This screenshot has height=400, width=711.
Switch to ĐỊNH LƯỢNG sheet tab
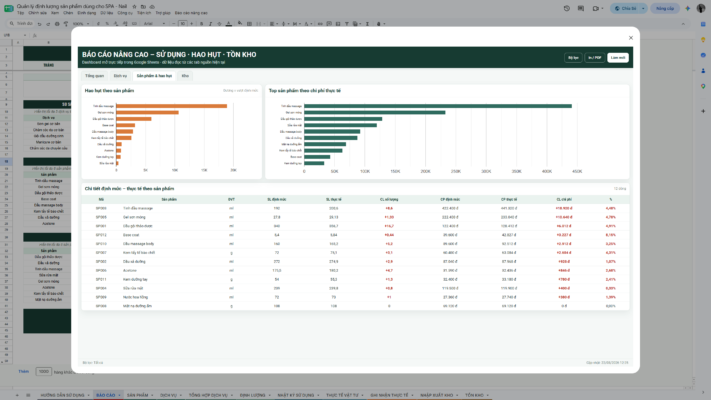252,395
